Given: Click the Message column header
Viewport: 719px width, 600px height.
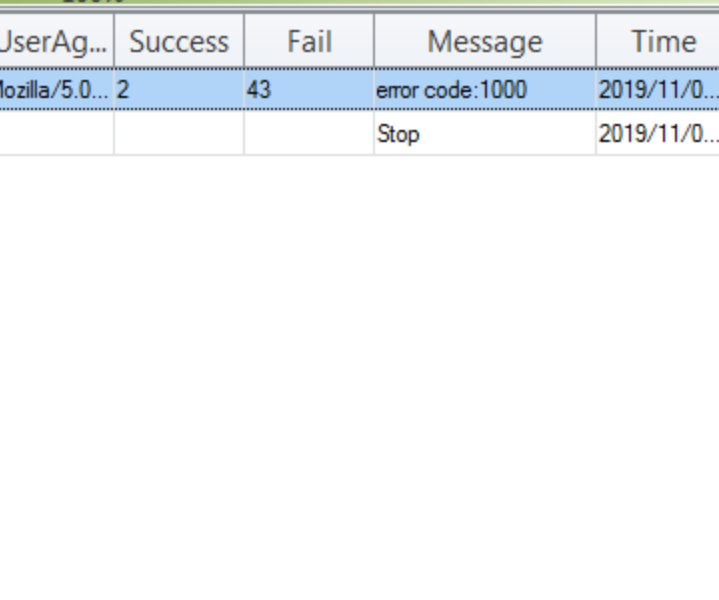Looking at the screenshot, I should pyautogui.click(x=484, y=42).
